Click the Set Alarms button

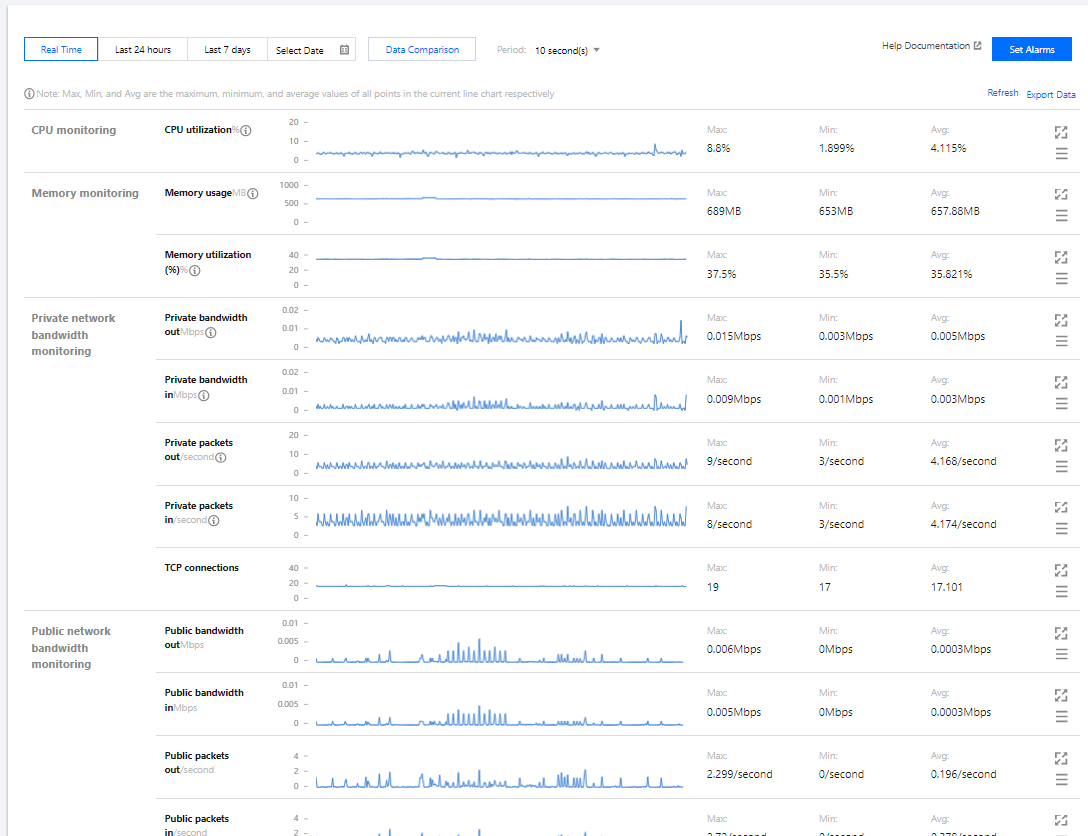click(1031, 50)
